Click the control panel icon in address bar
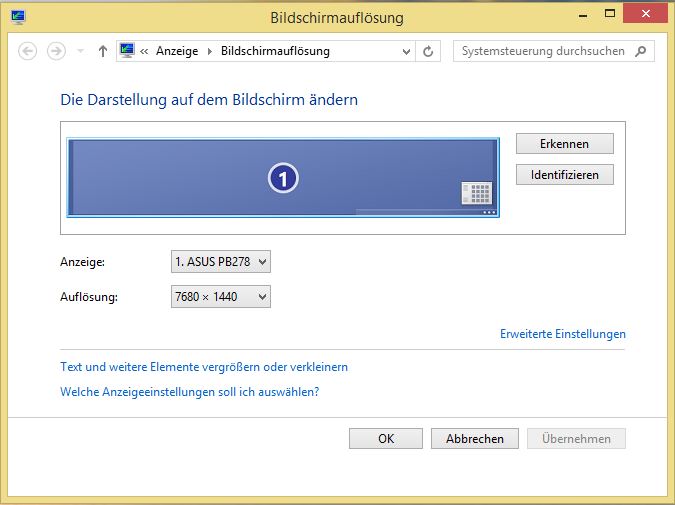 [x=127, y=51]
